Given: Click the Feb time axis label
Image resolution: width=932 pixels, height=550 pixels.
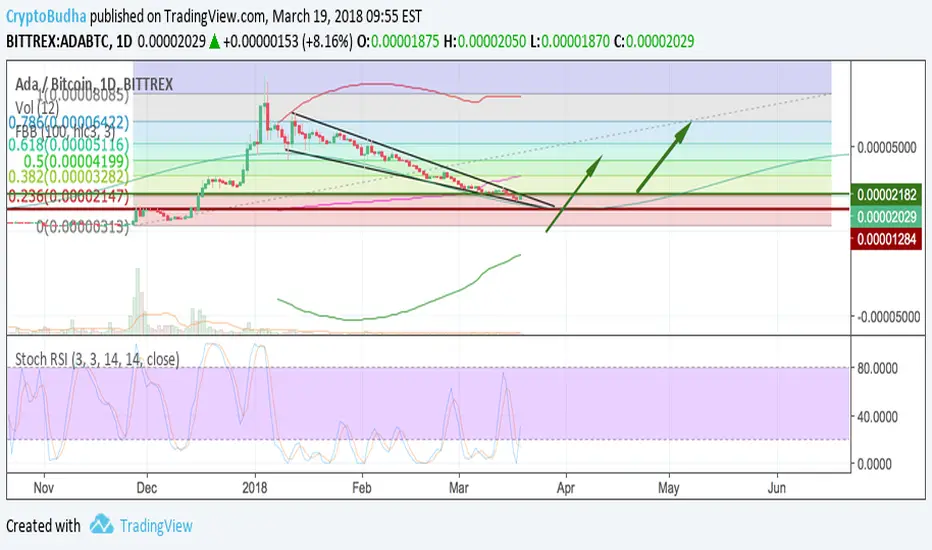Looking at the screenshot, I should point(361,488).
